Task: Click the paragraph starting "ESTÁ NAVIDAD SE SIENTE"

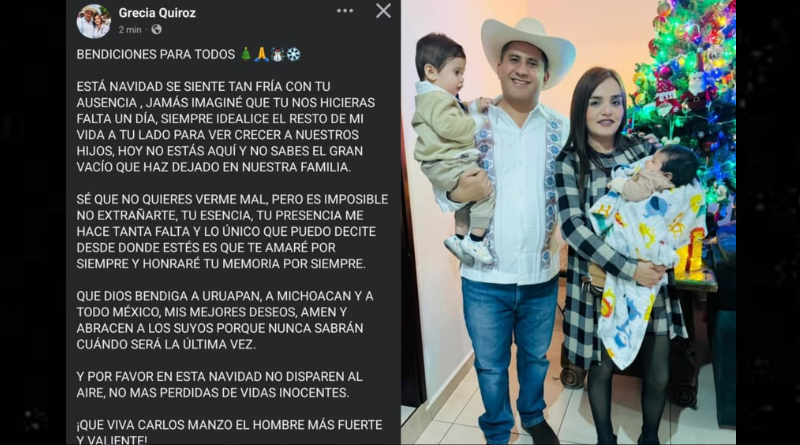Action: pyautogui.click(x=226, y=127)
